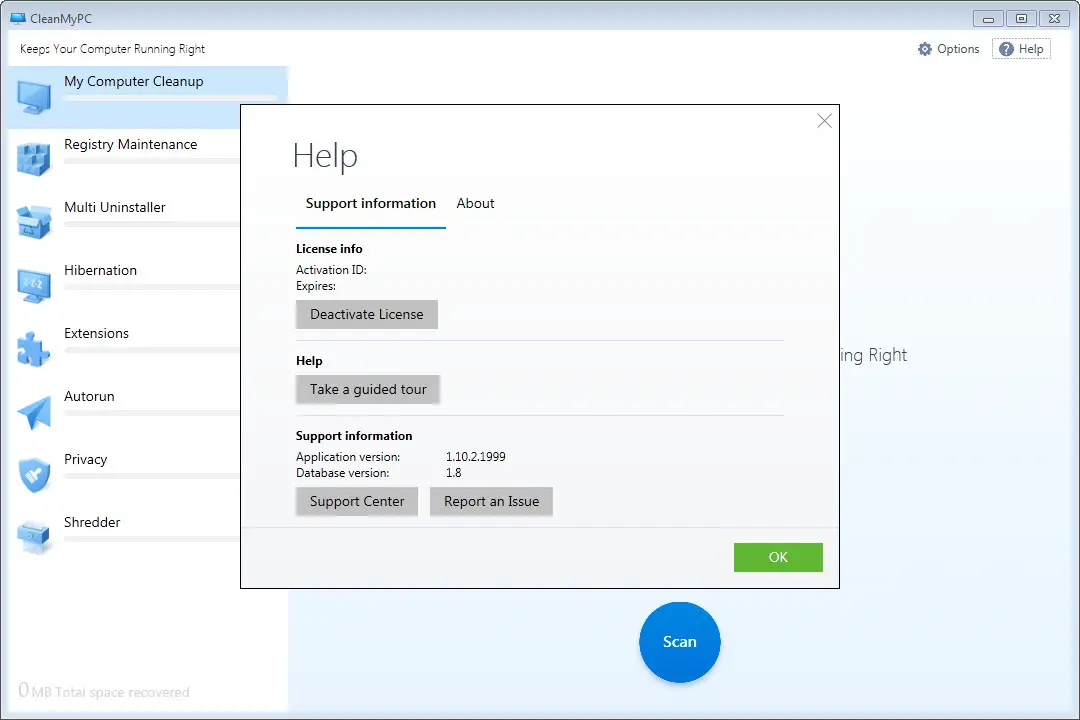Click the License info heading
Screen dimensions: 1080x720
coord(329,249)
